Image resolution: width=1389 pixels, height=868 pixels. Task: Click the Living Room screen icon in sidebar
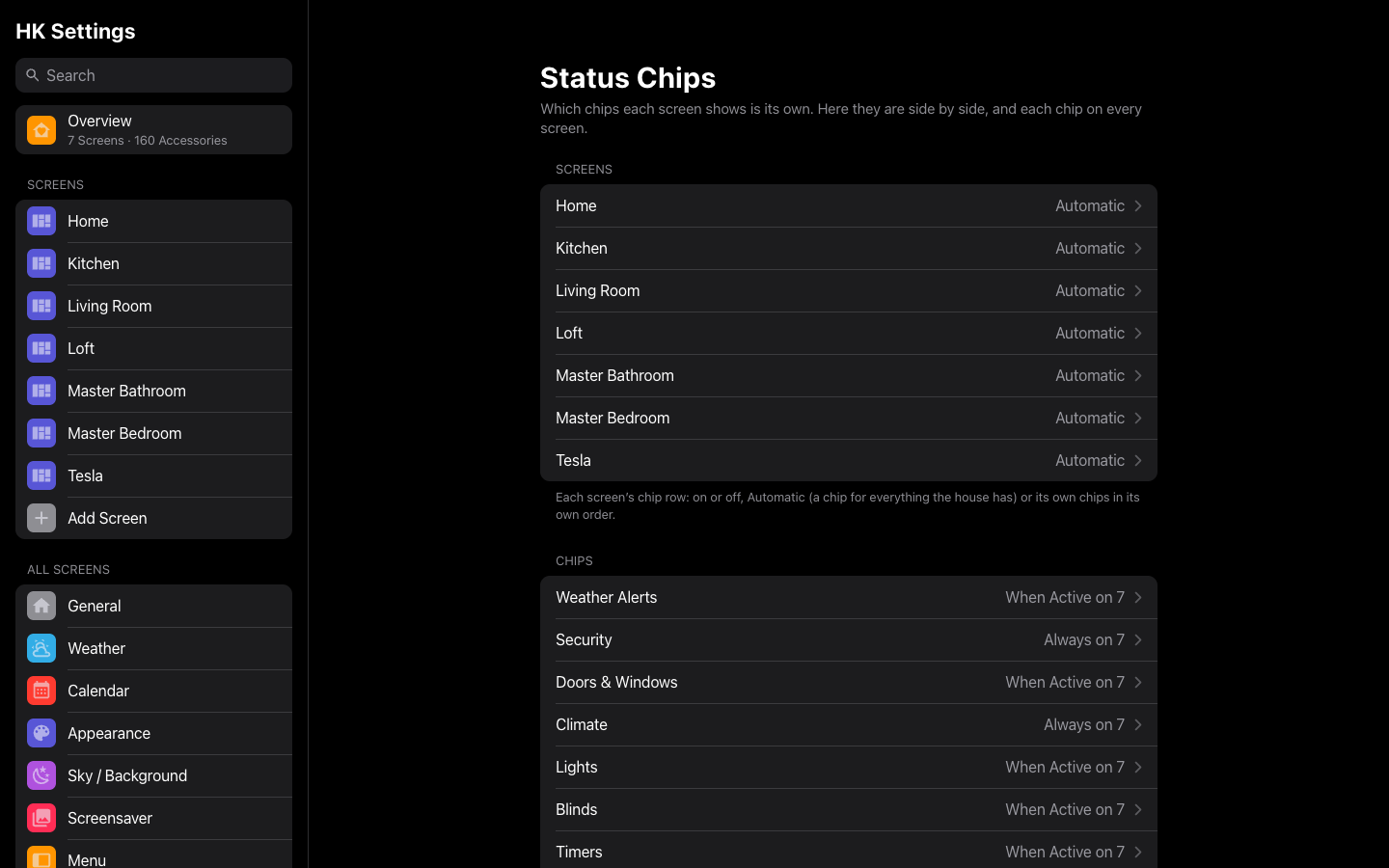point(41,306)
